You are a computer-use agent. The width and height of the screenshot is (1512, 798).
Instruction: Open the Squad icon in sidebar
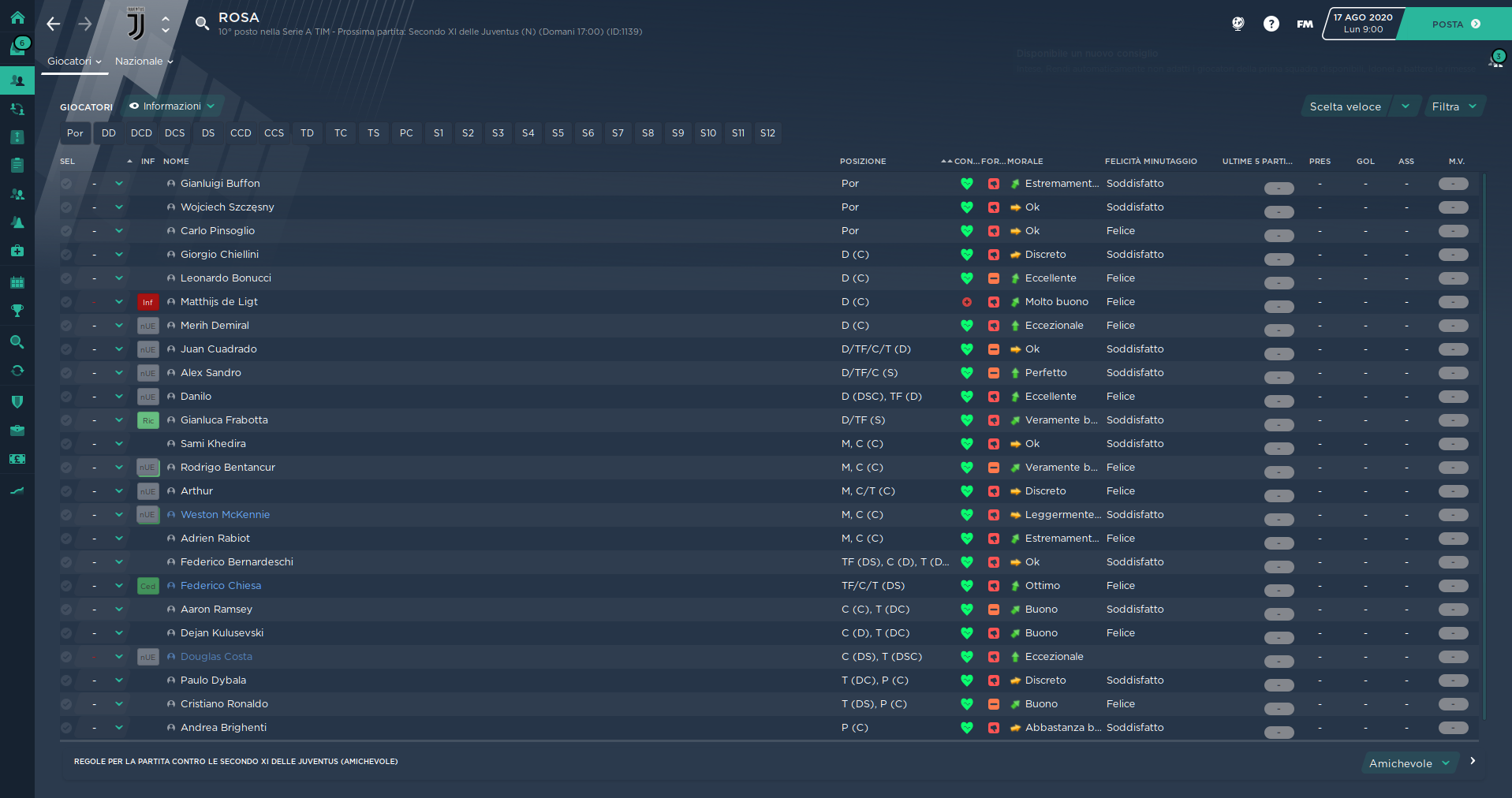17,80
